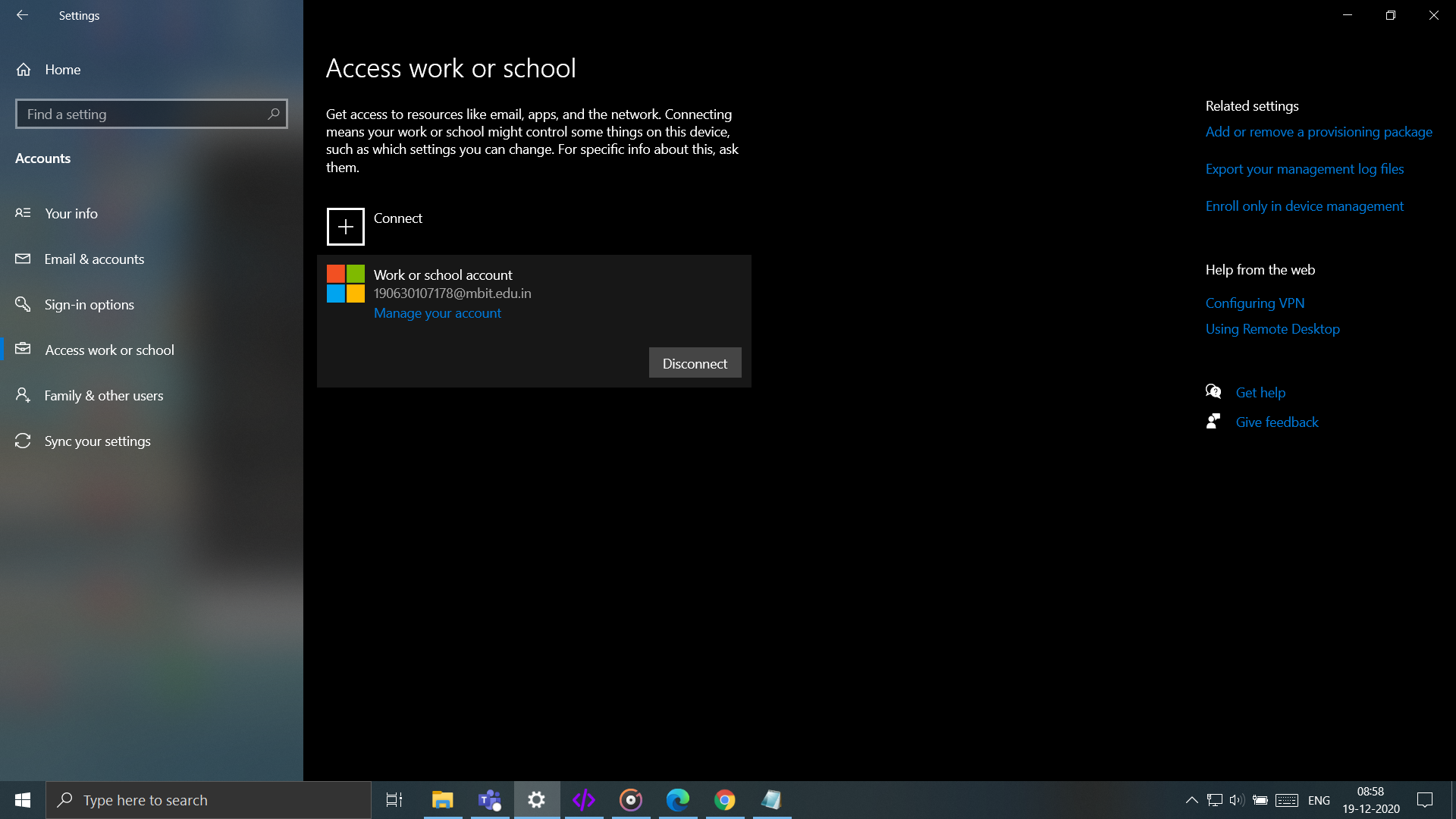Click the volume icon in system tray
This screenshot has height=819, width=1456.
pyautogui.click(x=1238, y=799)
